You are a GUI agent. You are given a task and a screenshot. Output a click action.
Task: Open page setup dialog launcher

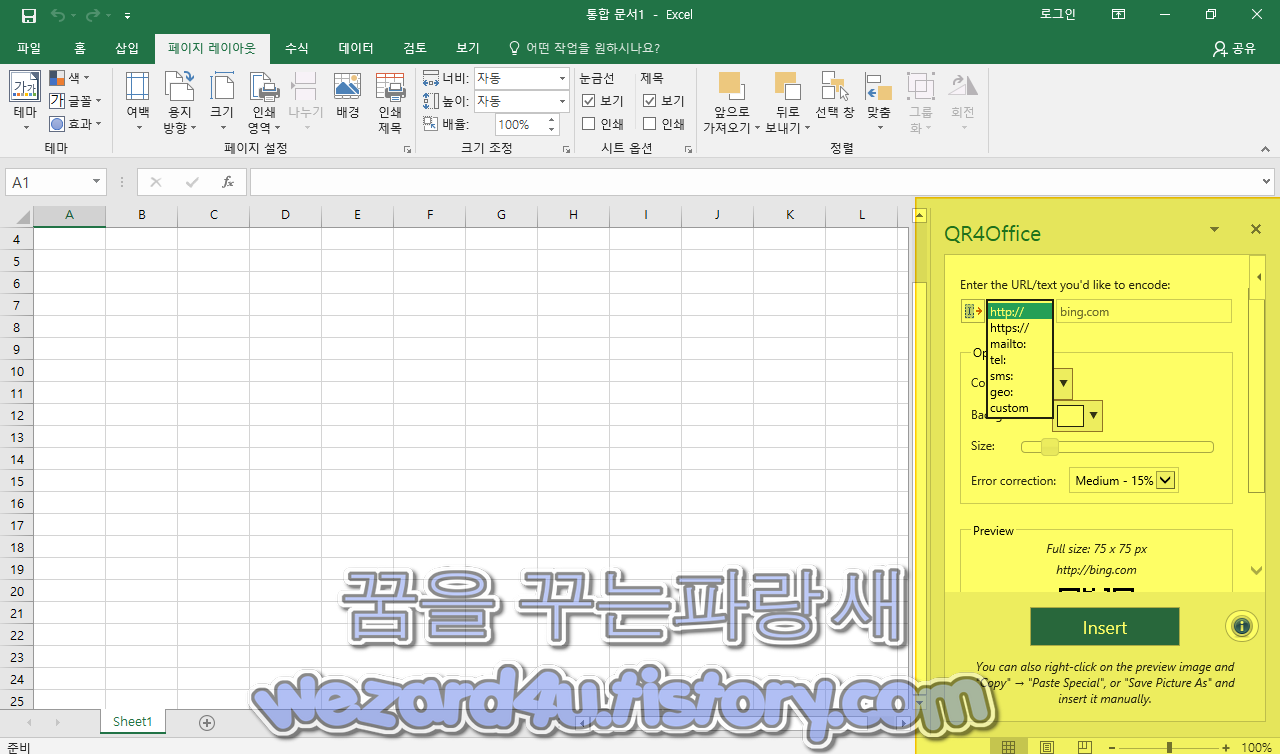[x=407, y=149]
